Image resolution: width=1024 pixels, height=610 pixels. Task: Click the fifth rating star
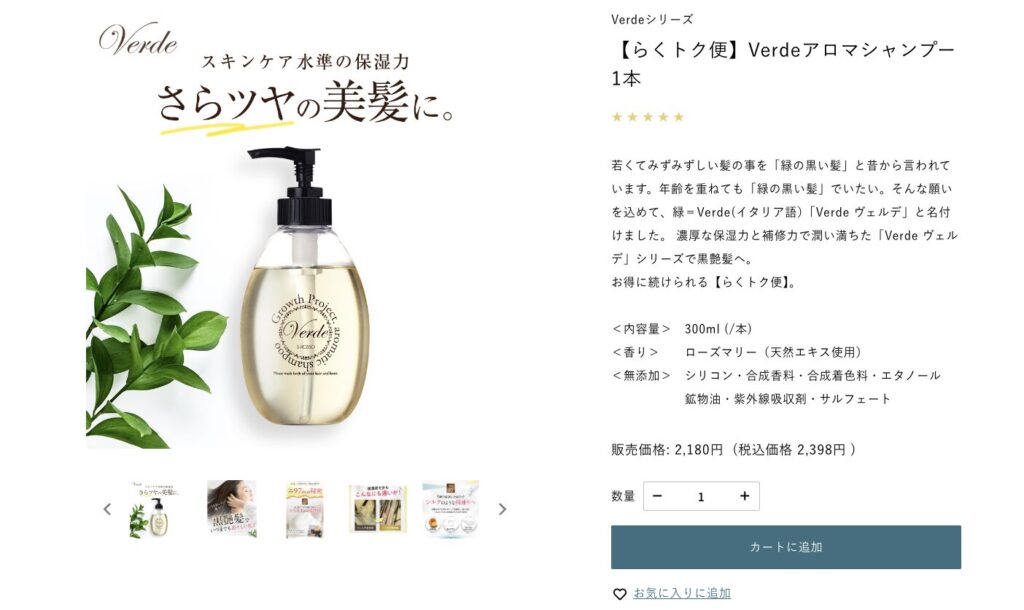pos(679,117)
